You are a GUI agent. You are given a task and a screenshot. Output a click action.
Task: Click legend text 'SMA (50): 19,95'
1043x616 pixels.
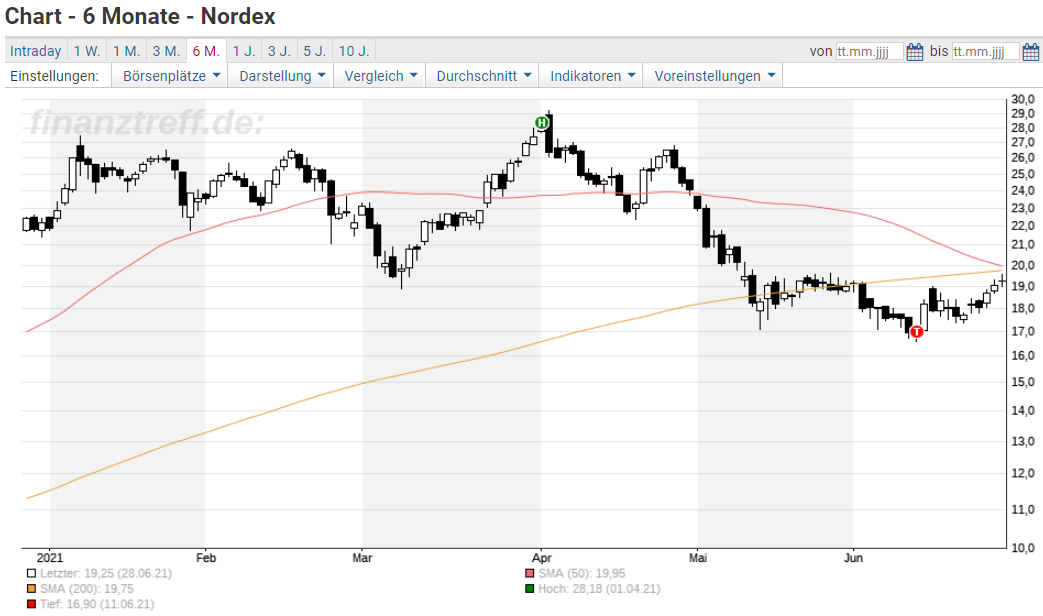581,573
